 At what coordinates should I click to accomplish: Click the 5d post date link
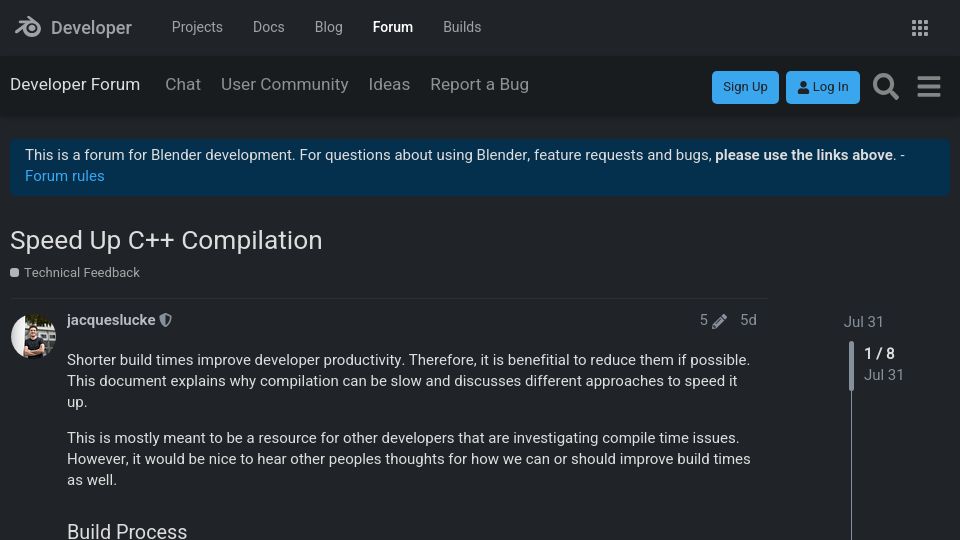click(748, 320)
